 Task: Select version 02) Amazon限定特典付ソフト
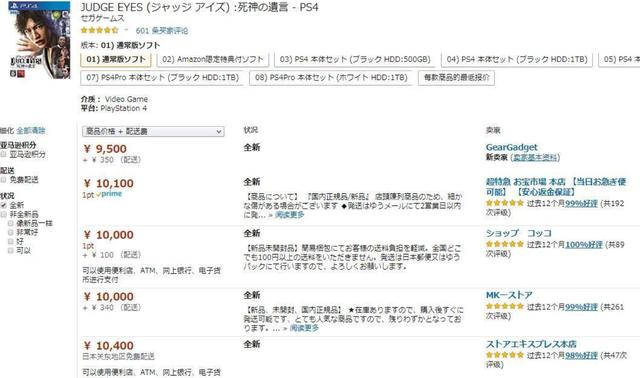(x=213, y=60)
